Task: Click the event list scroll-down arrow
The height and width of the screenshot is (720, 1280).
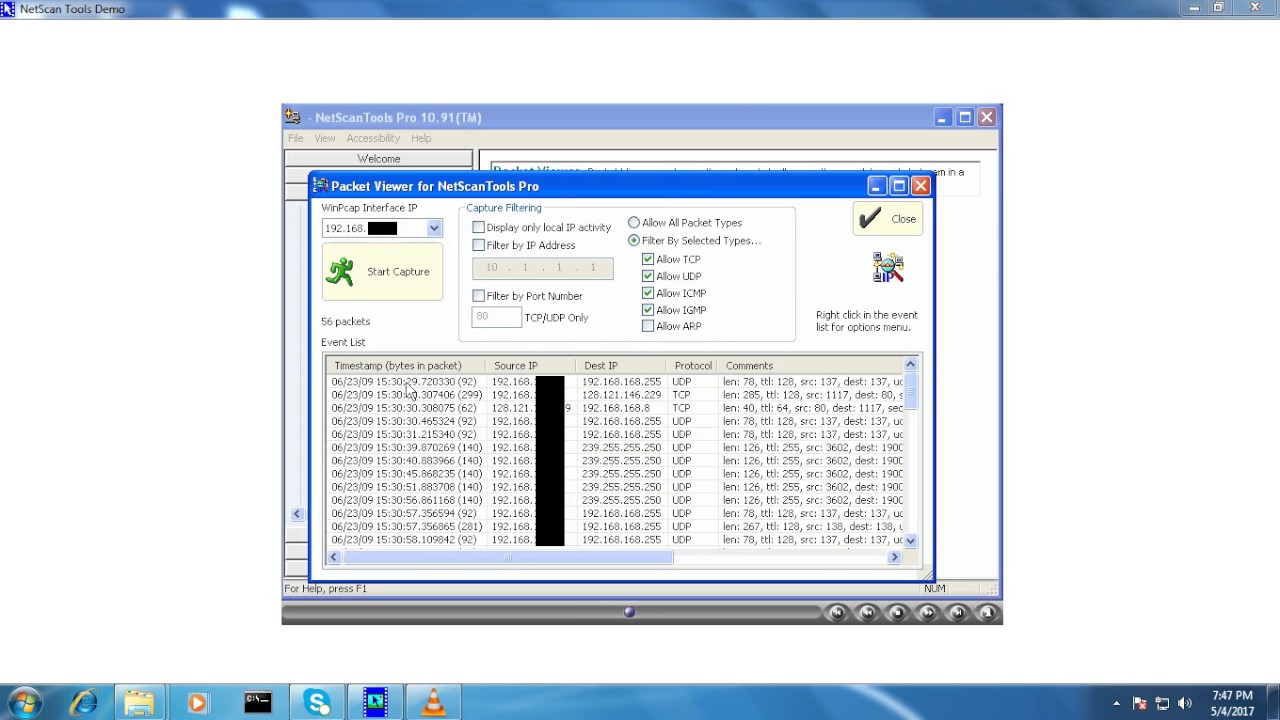Action: click(x=910, y=540)
